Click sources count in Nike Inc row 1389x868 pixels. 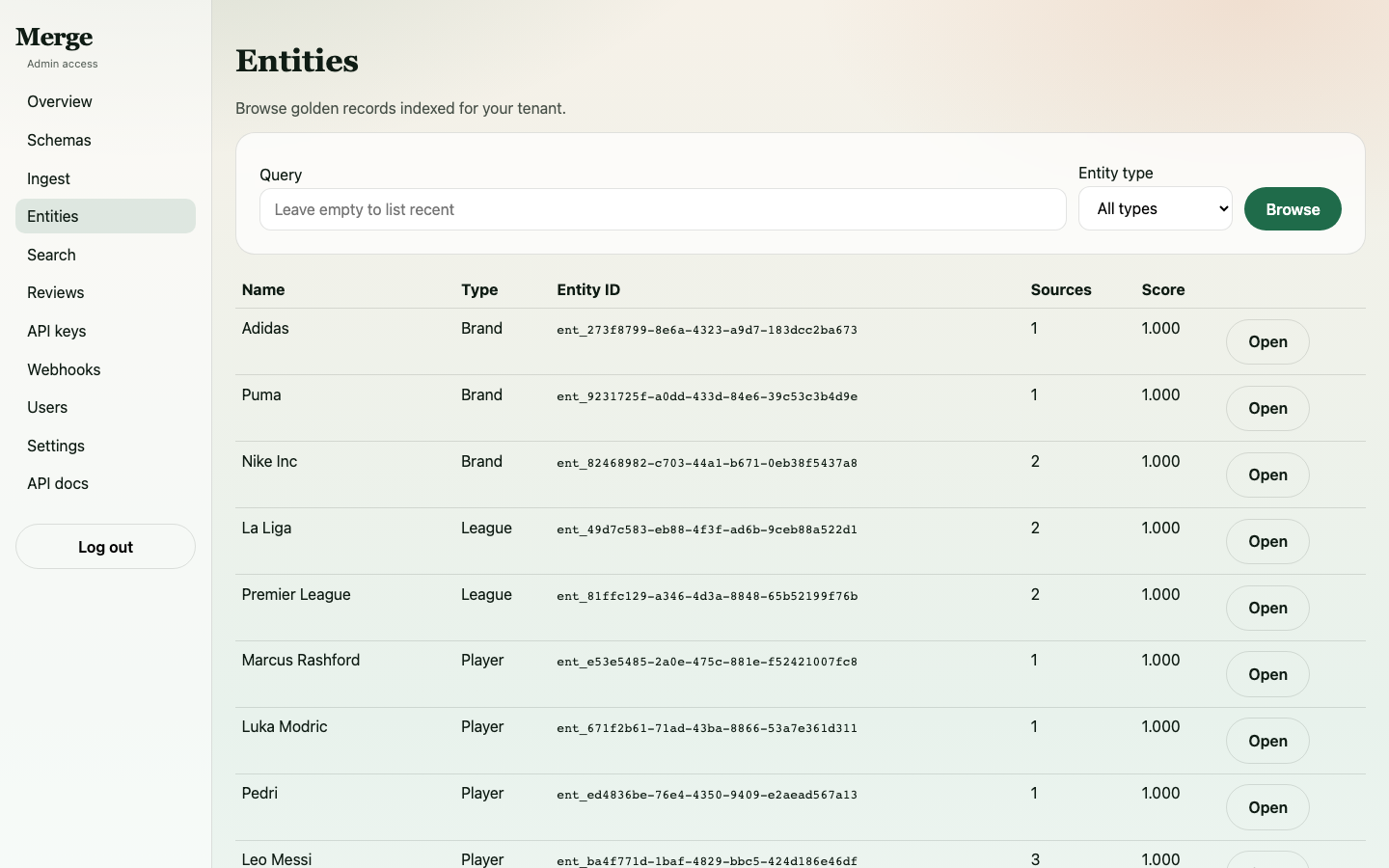(1035, 461)
